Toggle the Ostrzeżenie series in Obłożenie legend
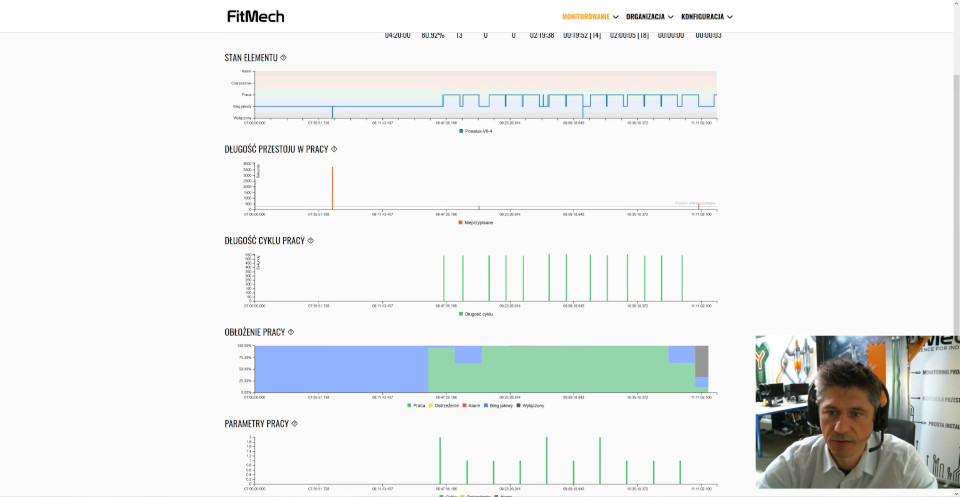960x497 pixels. click(443, 405)
